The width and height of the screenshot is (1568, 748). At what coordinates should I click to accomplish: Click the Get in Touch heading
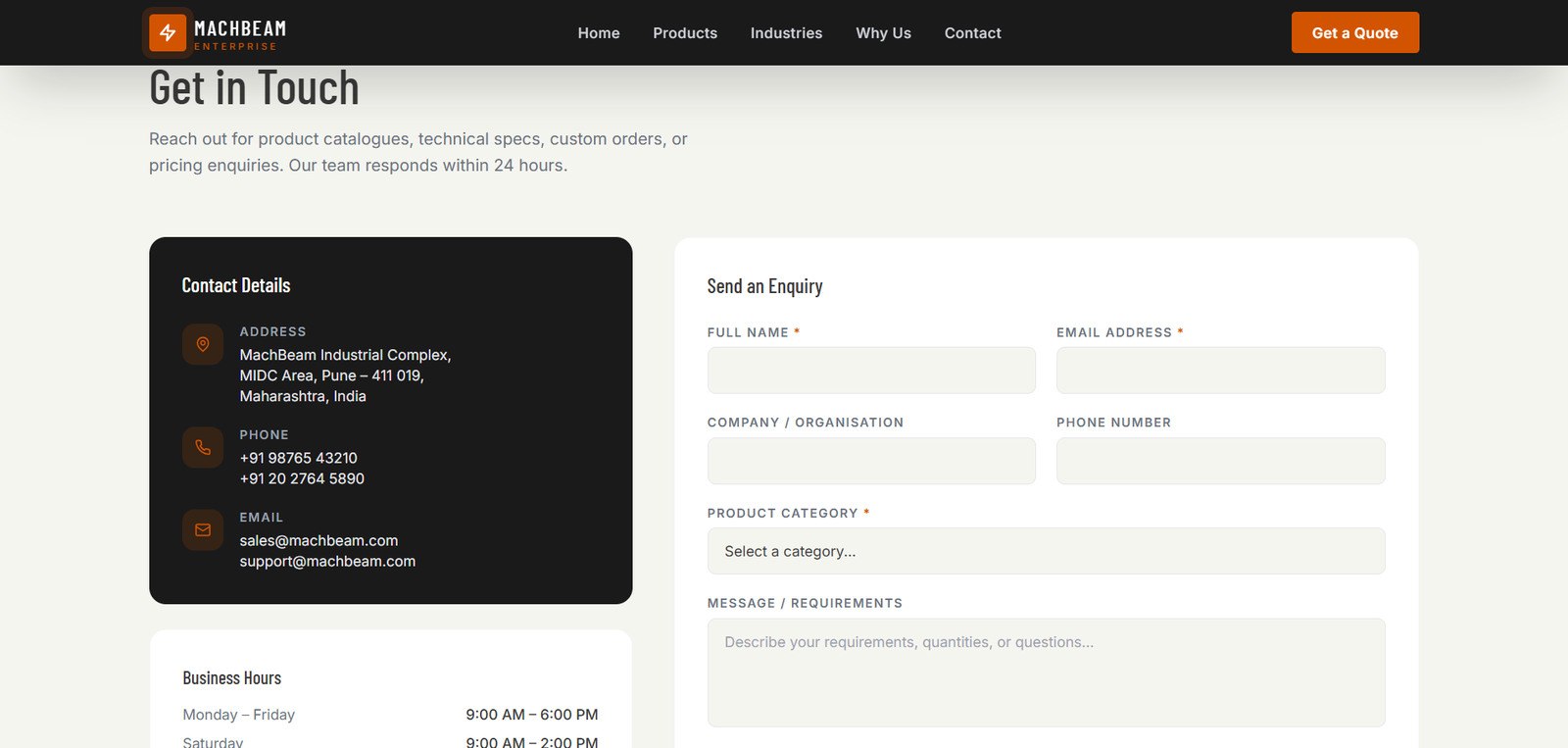254,88
